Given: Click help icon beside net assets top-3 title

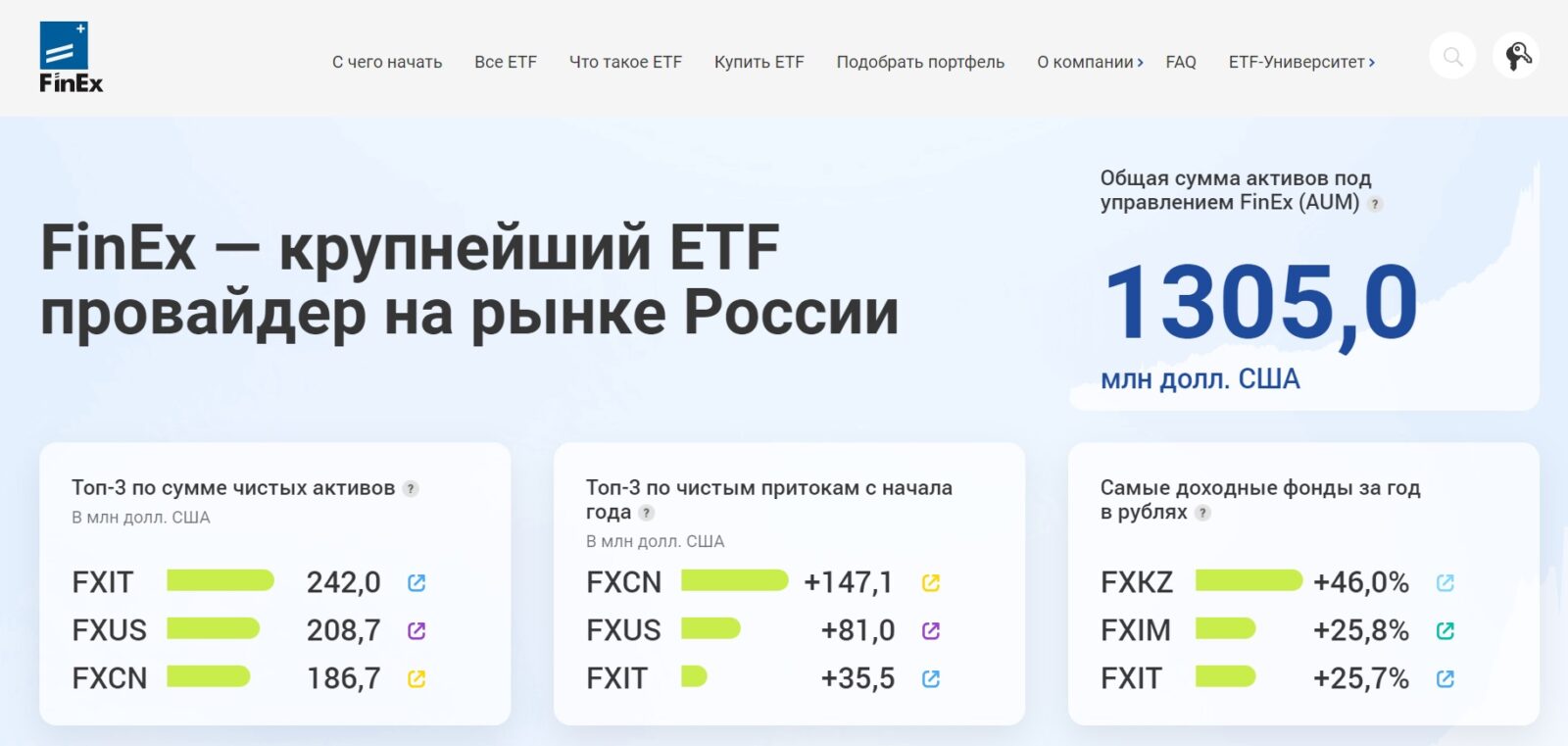Looking at the screenshot, I should [411, 488].
